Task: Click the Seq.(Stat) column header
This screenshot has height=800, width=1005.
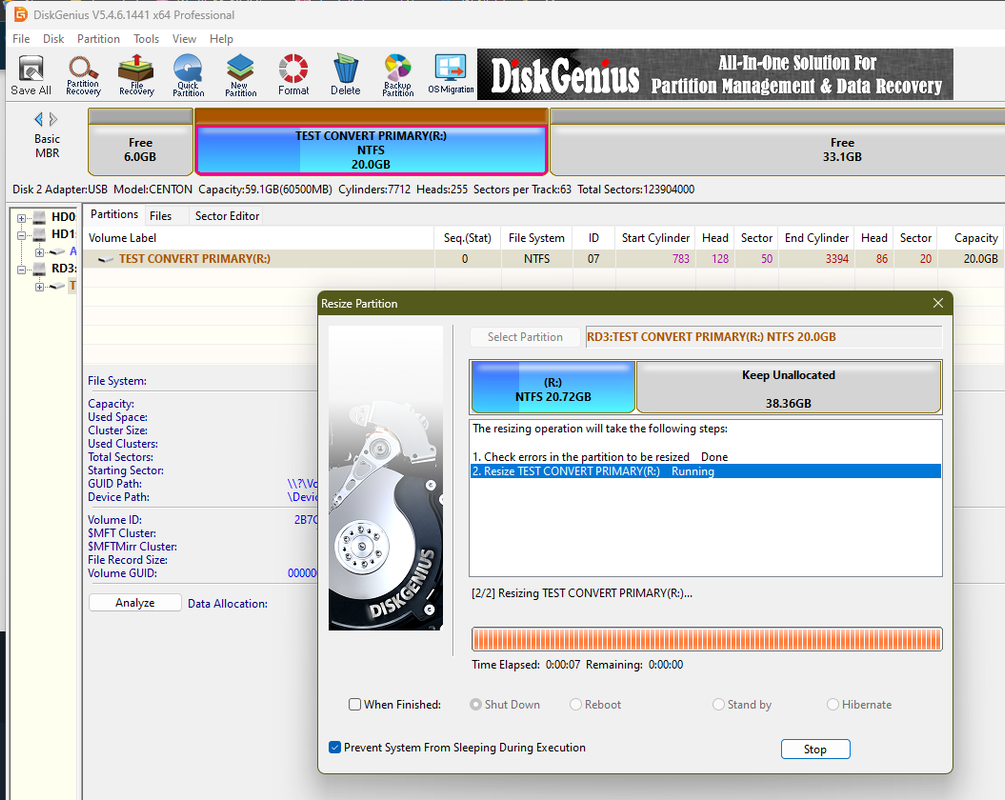Action: pyautogui.click(x=467, y=238)
